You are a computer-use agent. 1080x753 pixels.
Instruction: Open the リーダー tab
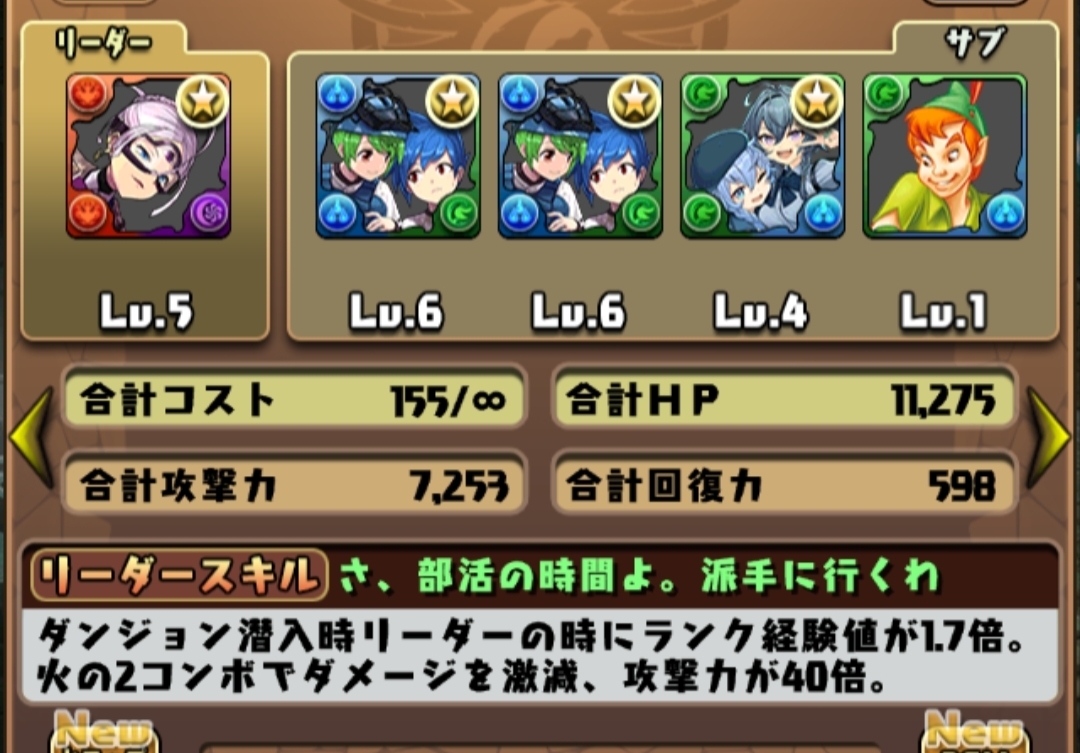(103, 43)
